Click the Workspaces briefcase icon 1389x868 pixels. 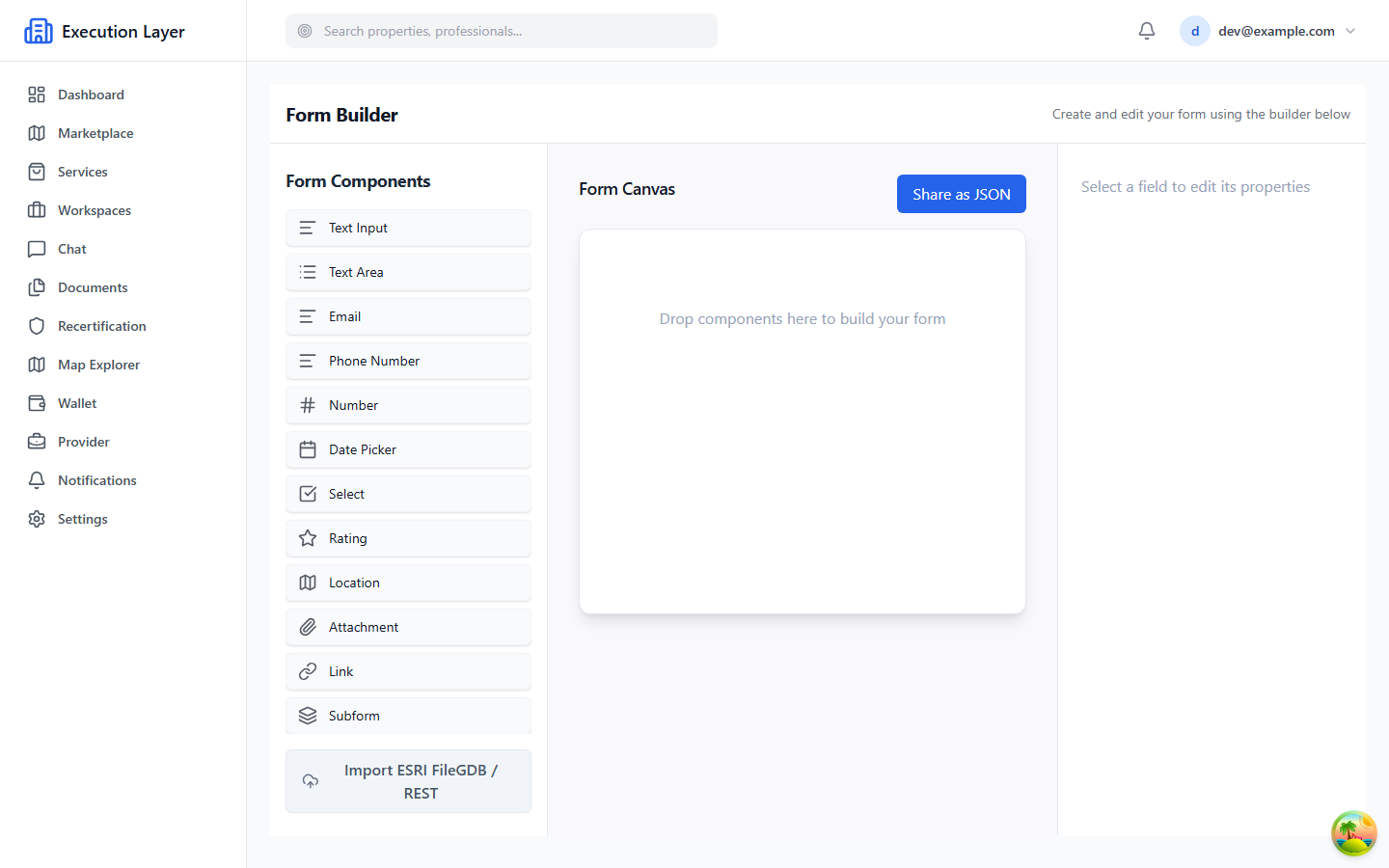point(37,210)
